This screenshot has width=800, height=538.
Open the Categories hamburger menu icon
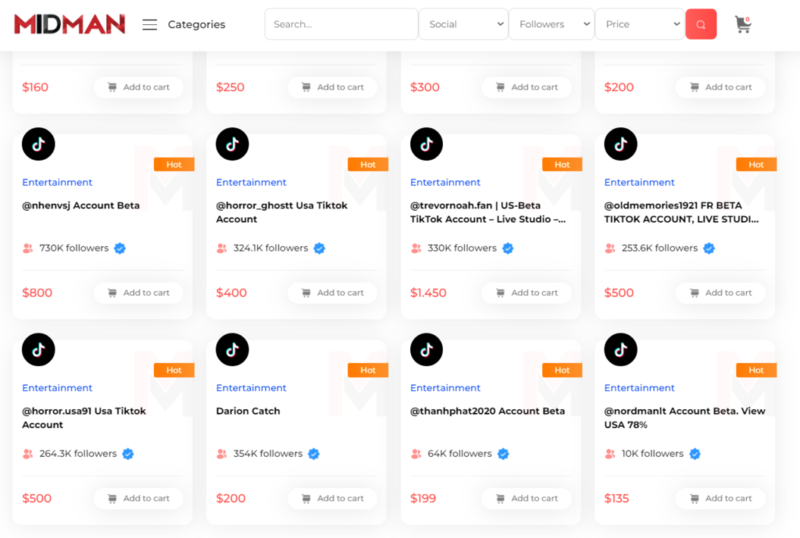(150, 24)
